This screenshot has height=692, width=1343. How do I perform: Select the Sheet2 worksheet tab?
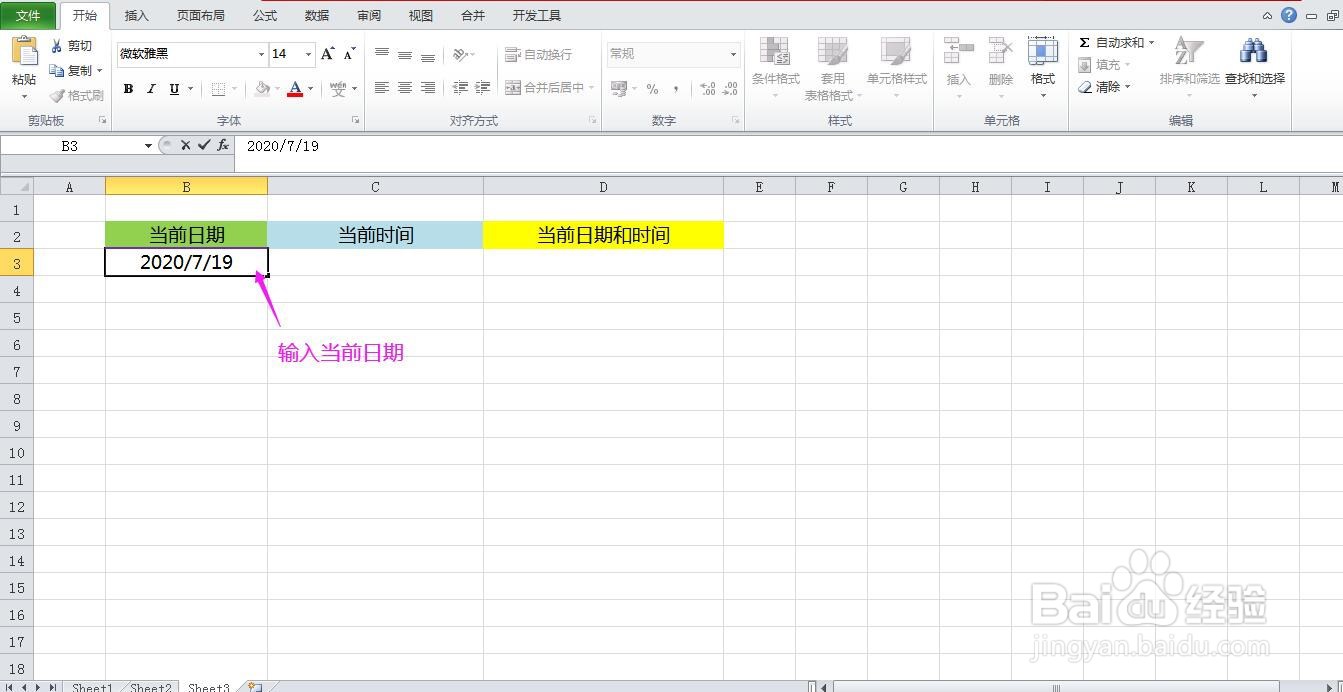(149, 687)
